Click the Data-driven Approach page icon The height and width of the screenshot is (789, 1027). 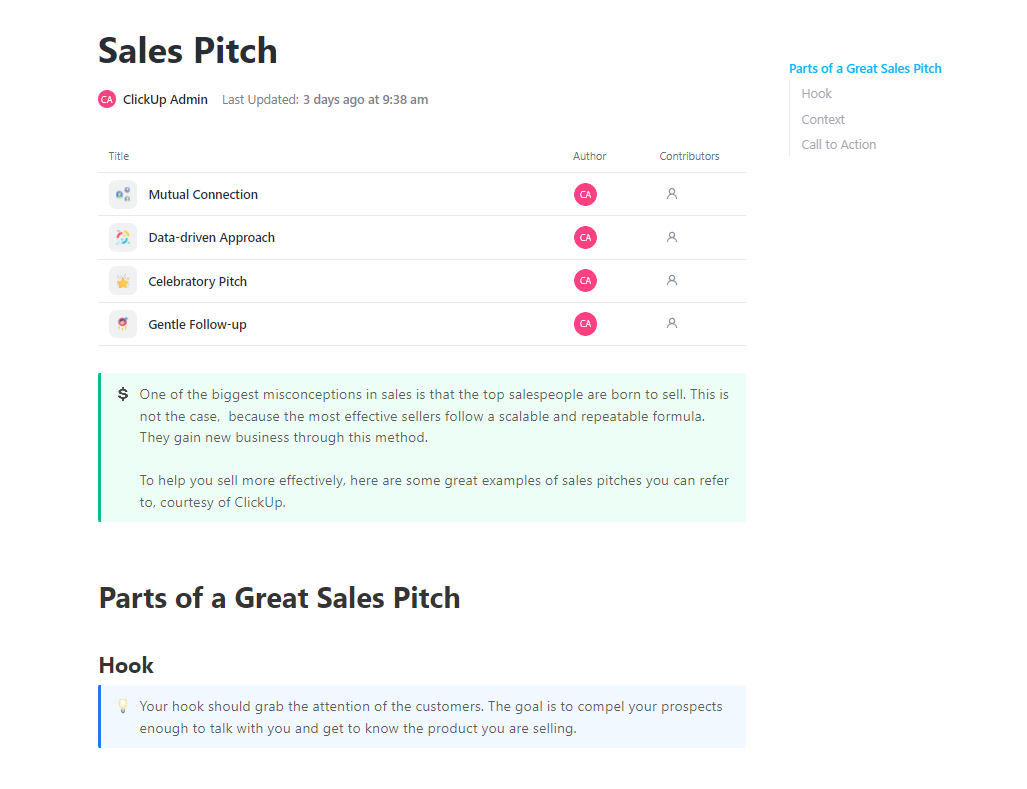(x=122, y=237)
